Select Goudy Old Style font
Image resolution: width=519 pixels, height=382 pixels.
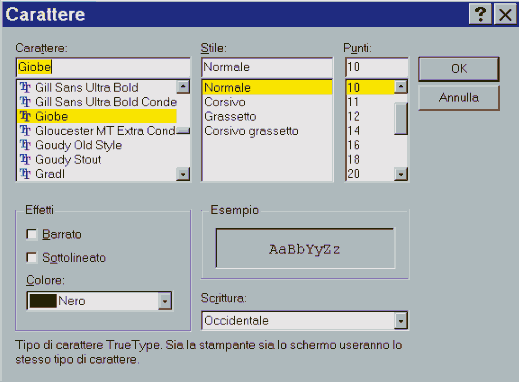pos(97,145)
